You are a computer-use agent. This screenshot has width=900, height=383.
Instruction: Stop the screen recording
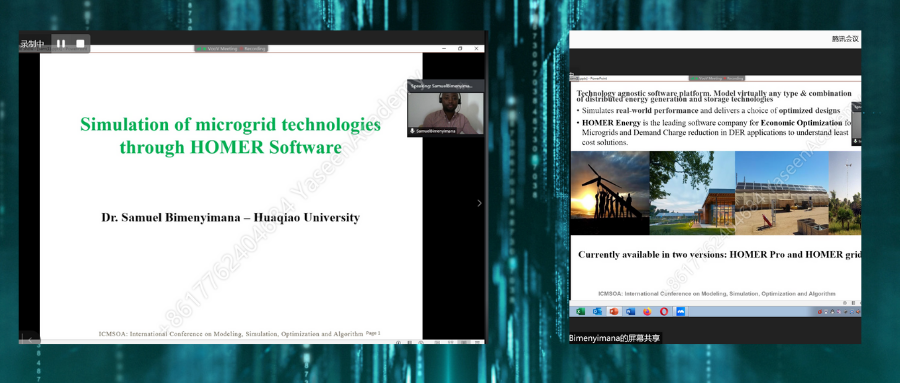pyautogui.click(x=80, y=44)
